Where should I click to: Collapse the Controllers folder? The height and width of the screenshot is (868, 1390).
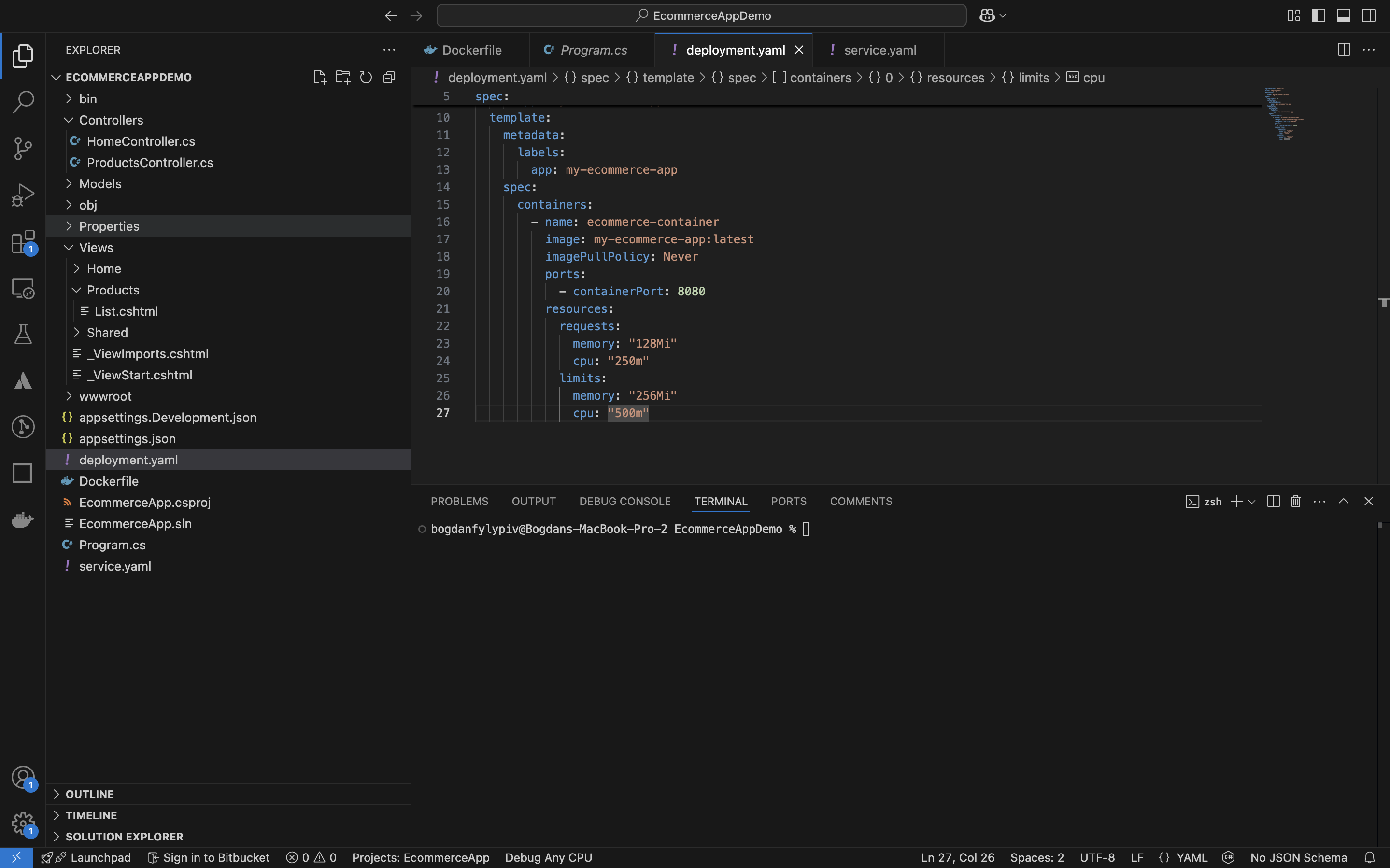tap(111, 120)
